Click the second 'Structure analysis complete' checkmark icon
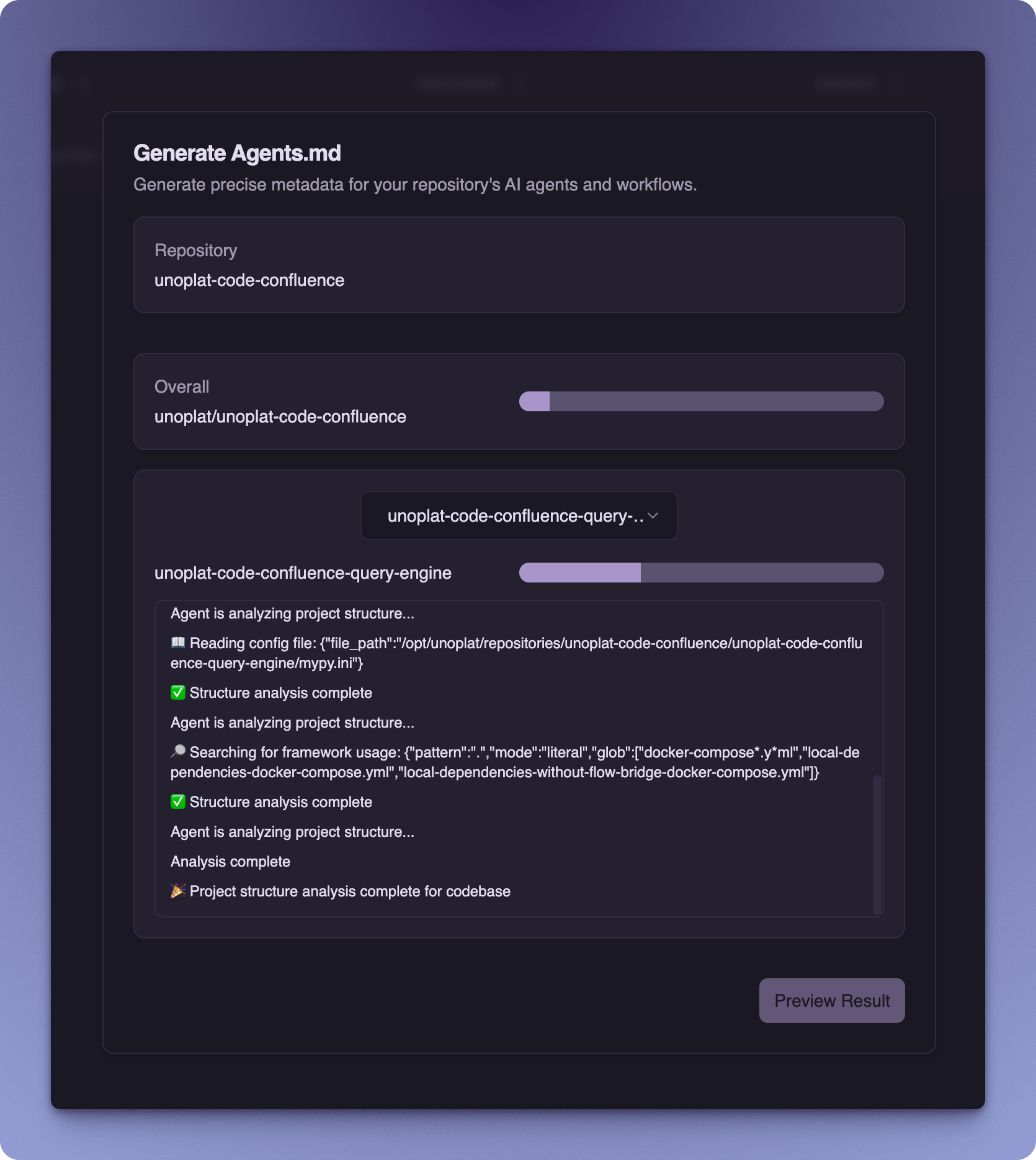 (177, 801)
